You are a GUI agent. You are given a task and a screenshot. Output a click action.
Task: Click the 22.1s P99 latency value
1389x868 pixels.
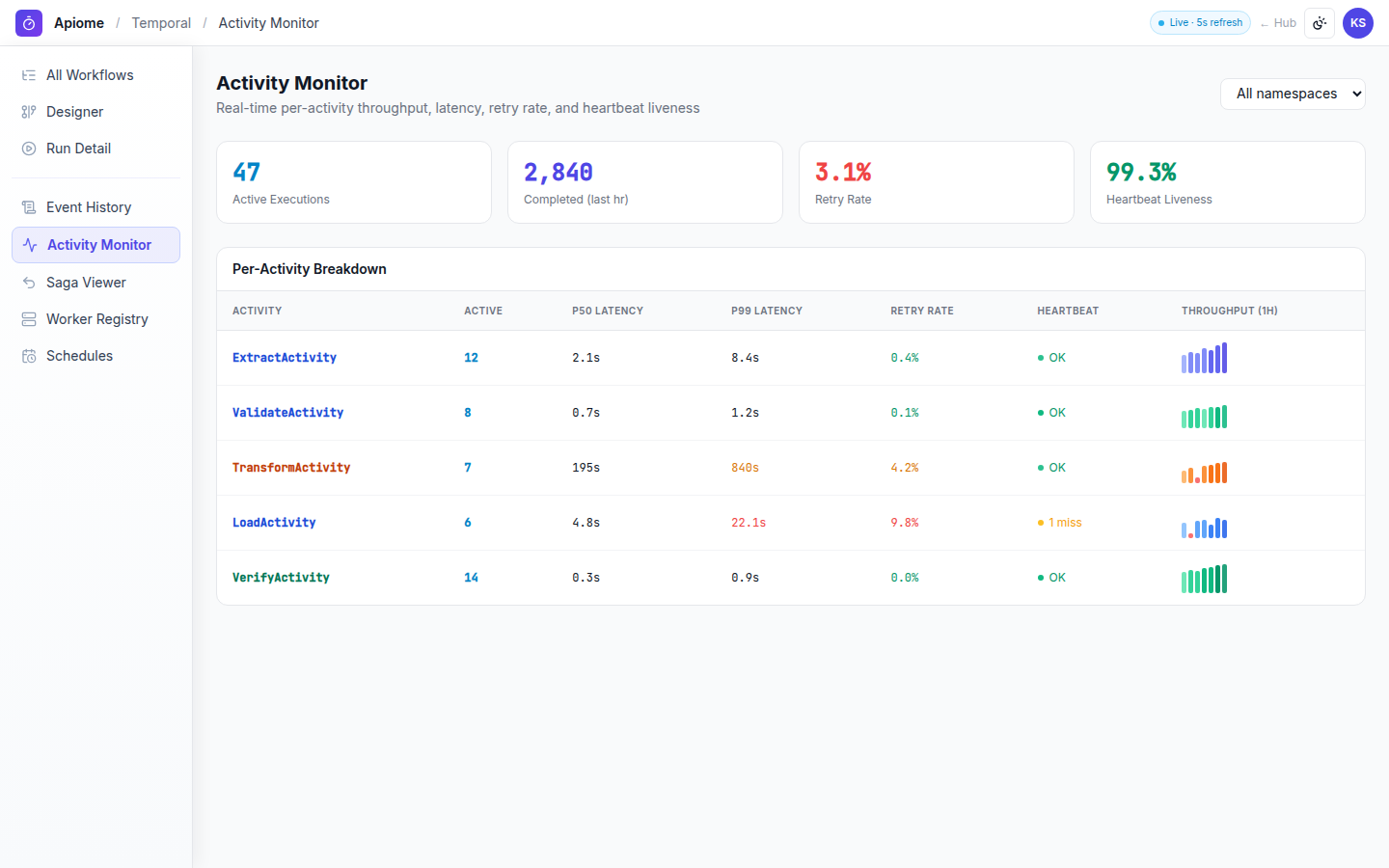[x=749, y=523]
